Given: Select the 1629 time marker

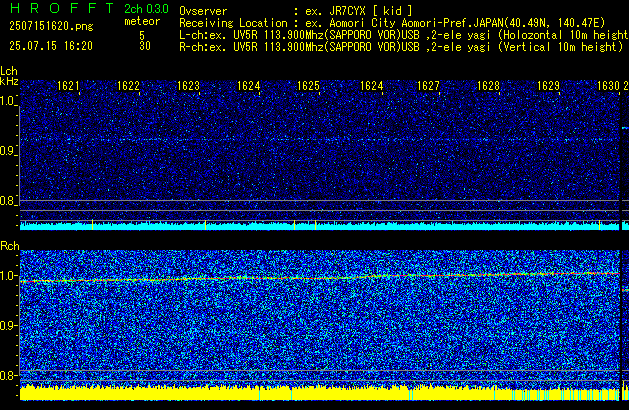Looking at the screenshot, I should click(548, 86).
